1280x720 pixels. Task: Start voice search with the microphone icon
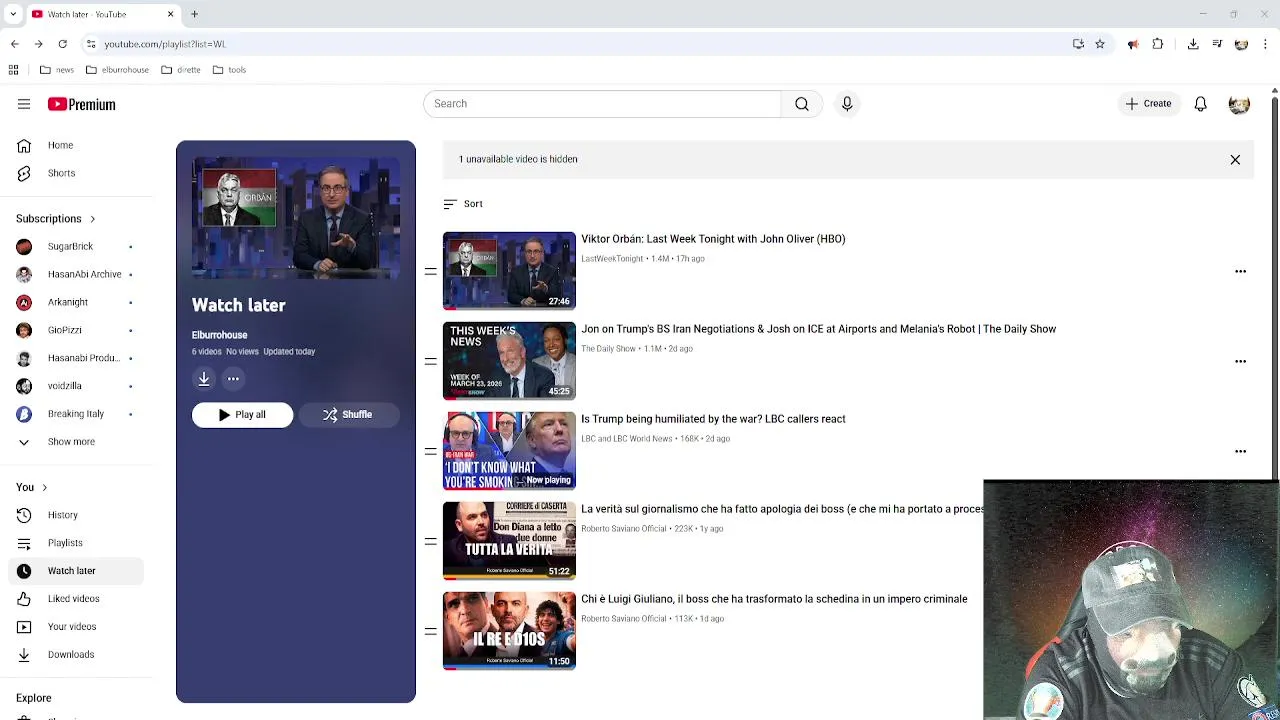847,104
